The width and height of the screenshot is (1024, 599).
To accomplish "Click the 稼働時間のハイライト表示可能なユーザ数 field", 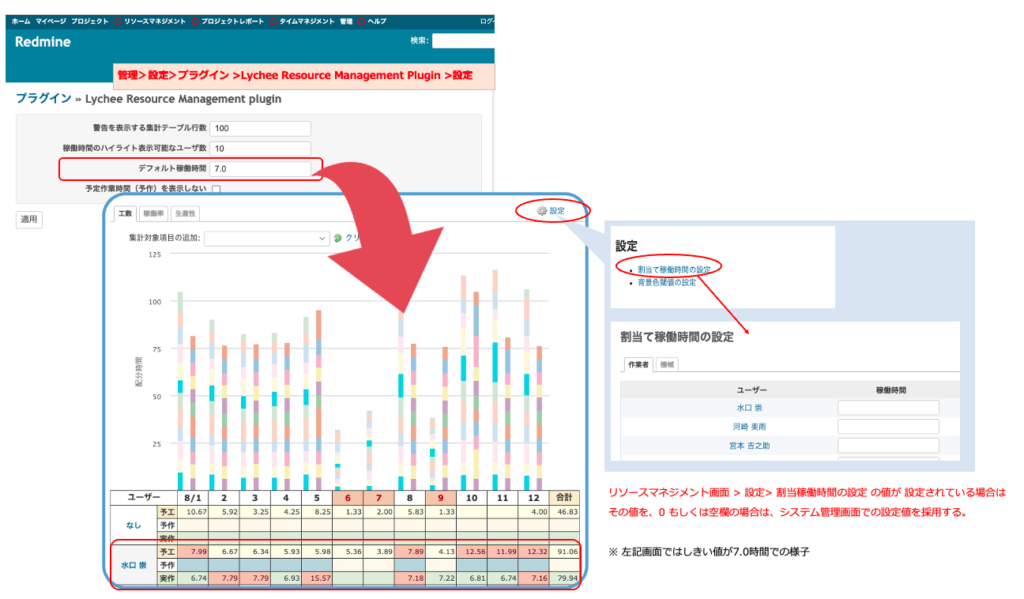I will click(260, 149).
